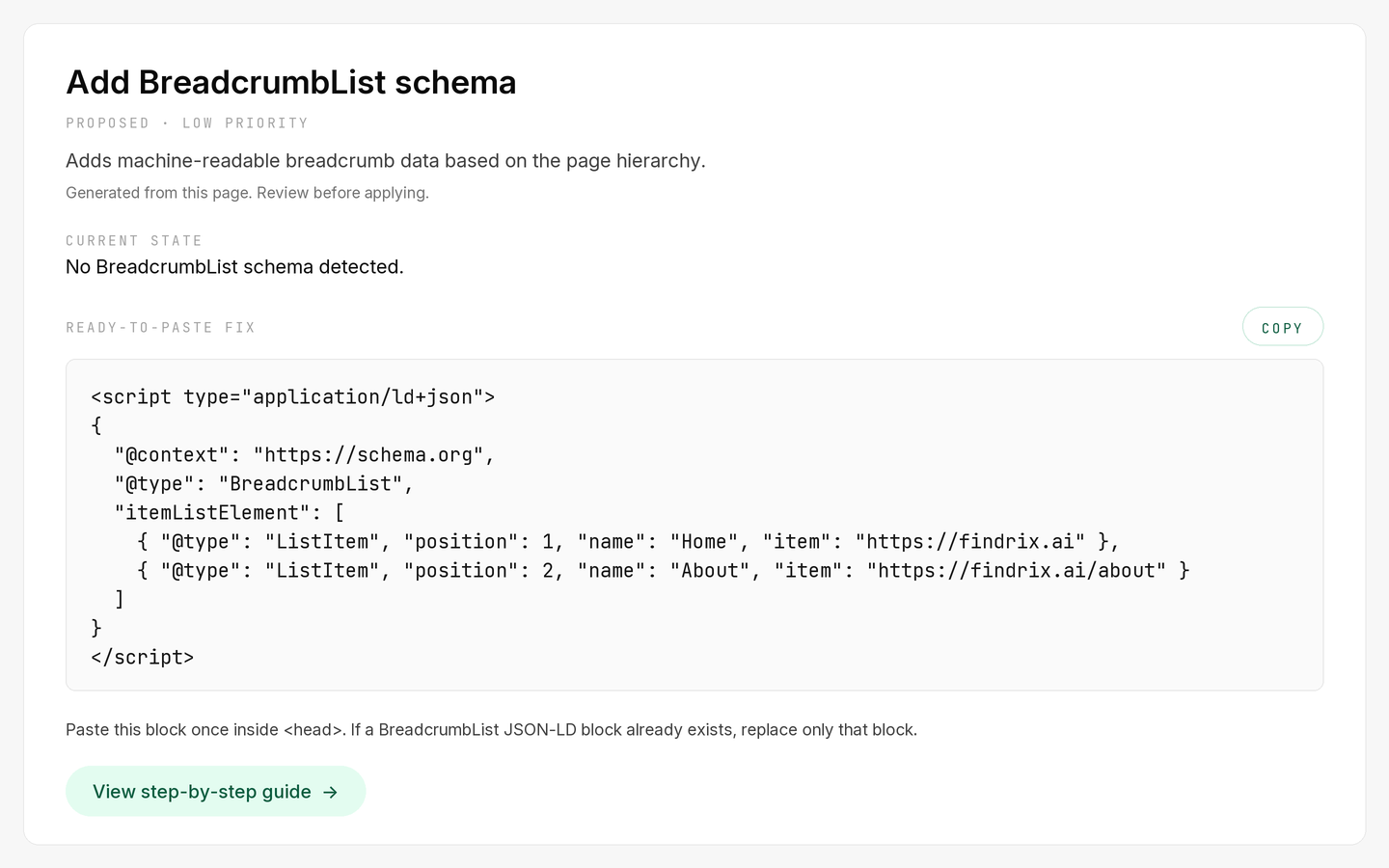Screen dimensions: 1389x868
Task: Click the READY-TO-PASTE FIX label
Action: [160, 328]
